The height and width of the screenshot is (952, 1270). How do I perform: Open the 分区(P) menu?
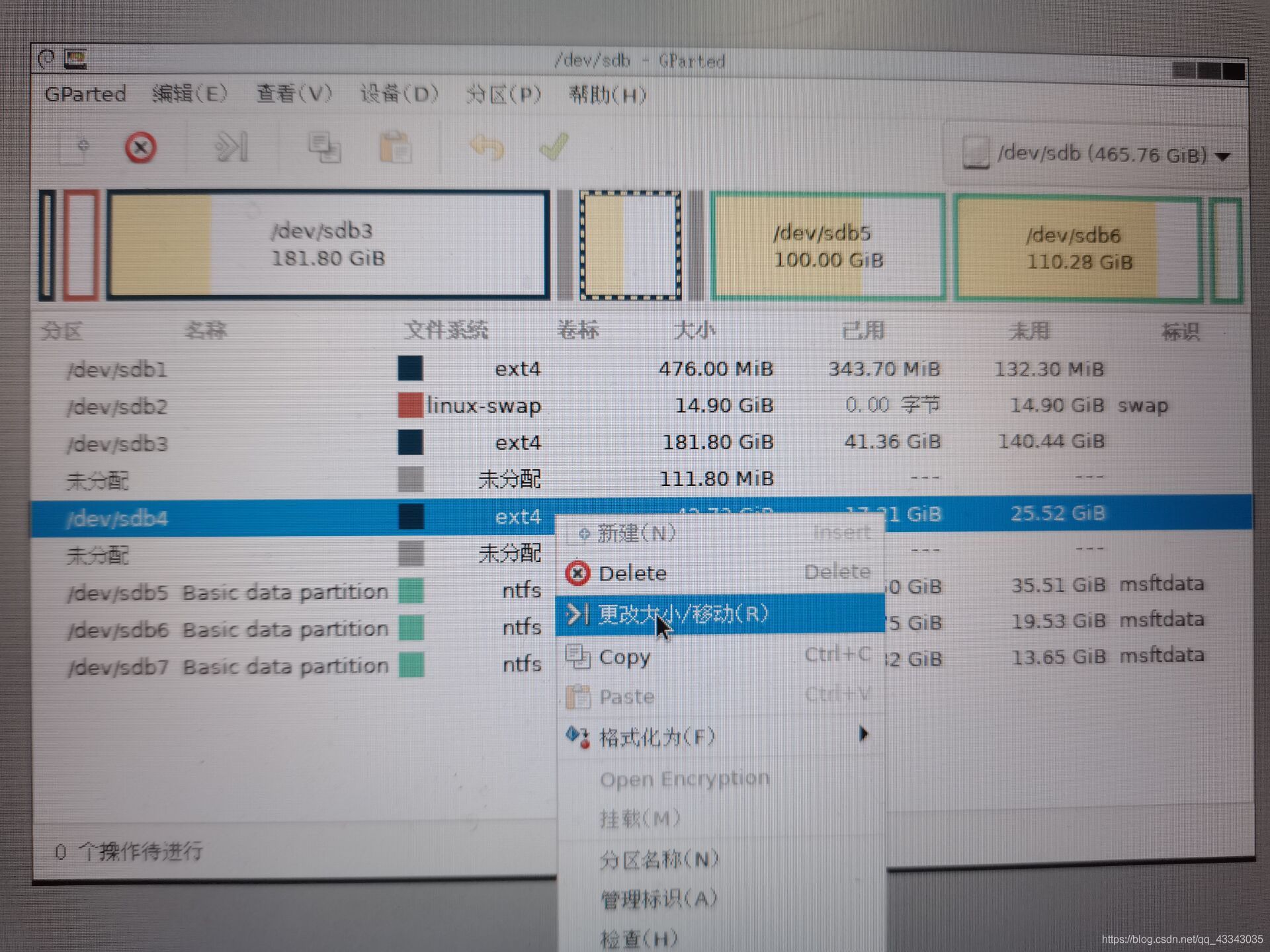(503, 95)
